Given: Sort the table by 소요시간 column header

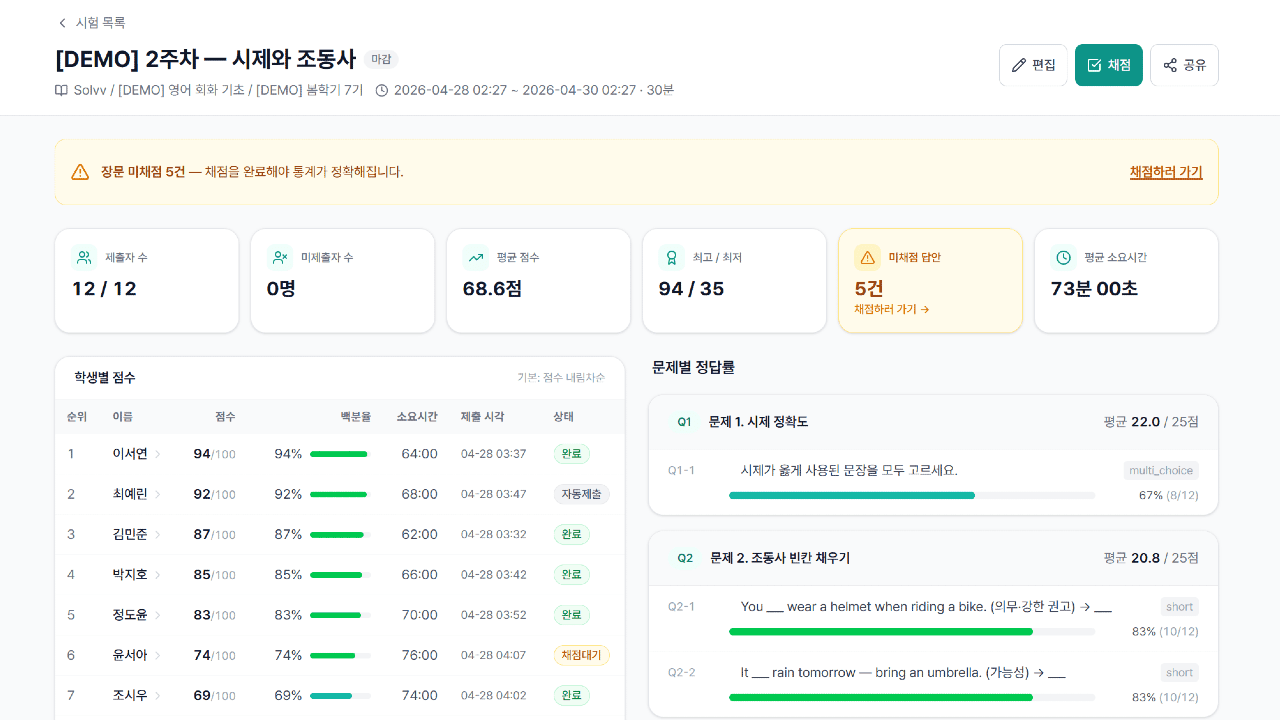Looking at the screenshot, I should (x=417, y=416).
